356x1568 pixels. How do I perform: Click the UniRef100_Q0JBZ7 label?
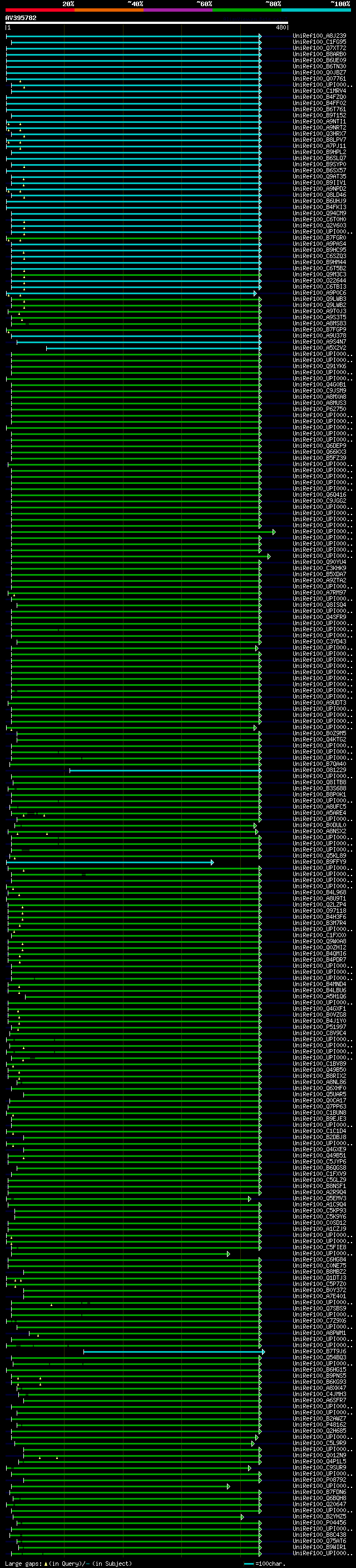[319, 72]
